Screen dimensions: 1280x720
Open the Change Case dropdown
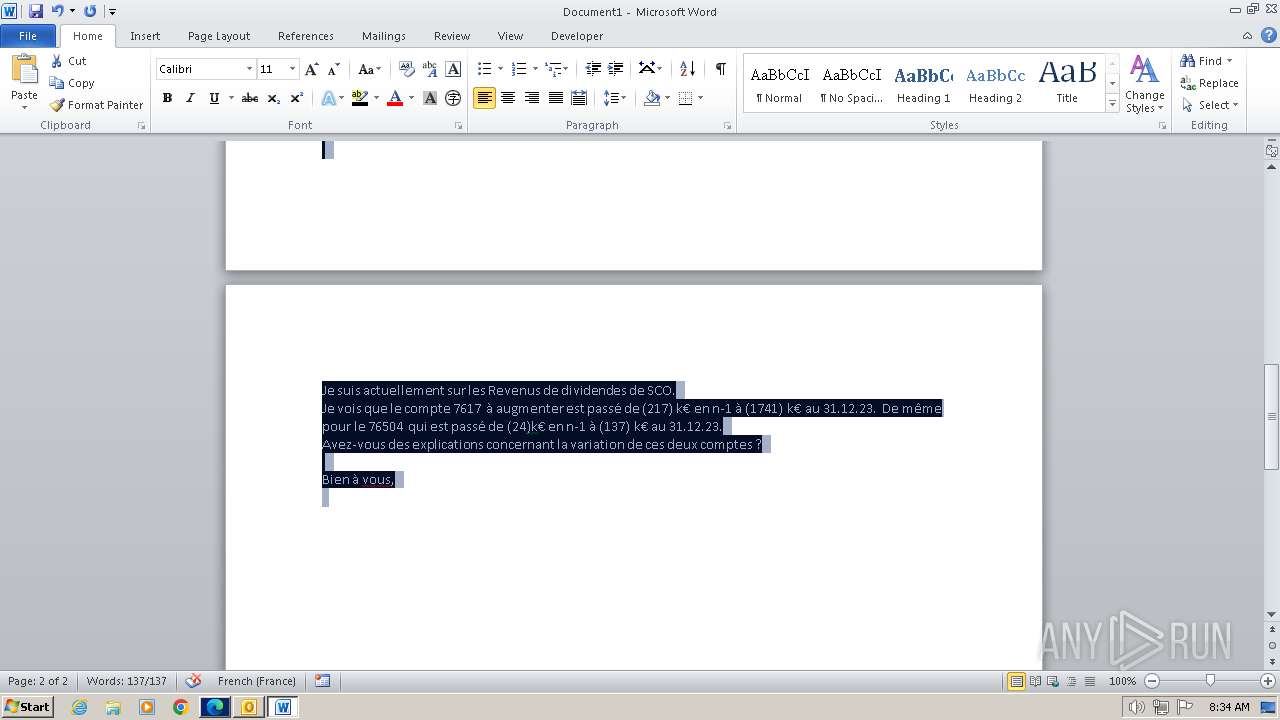coord(369,69)
